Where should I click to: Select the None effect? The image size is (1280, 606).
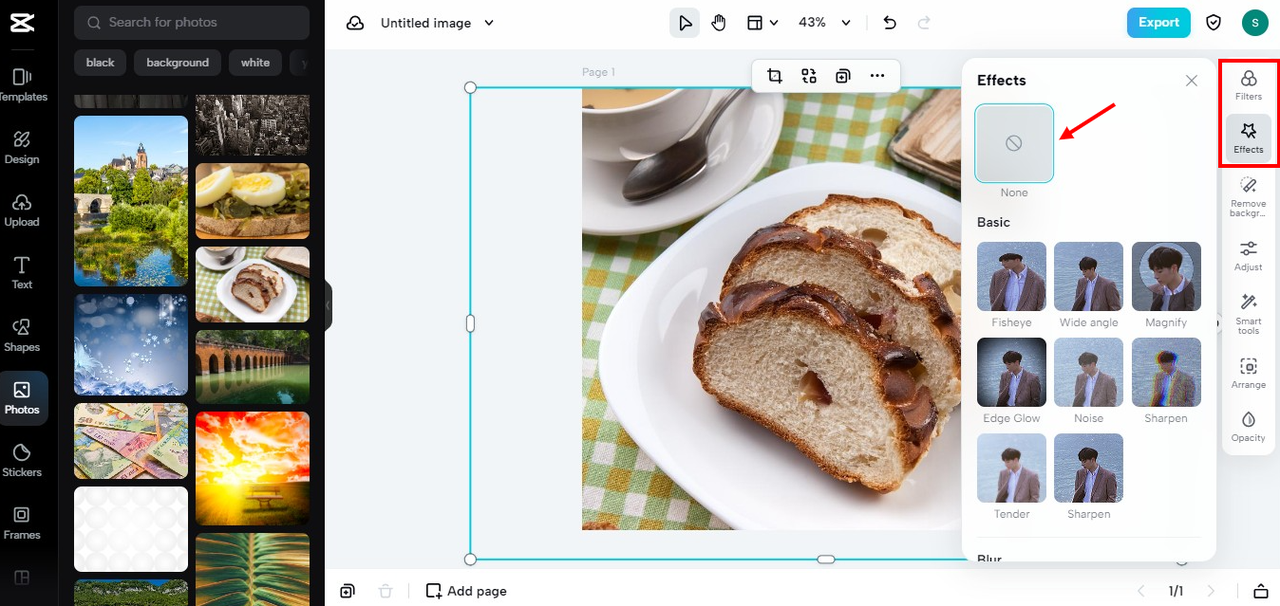point(1014,143)
